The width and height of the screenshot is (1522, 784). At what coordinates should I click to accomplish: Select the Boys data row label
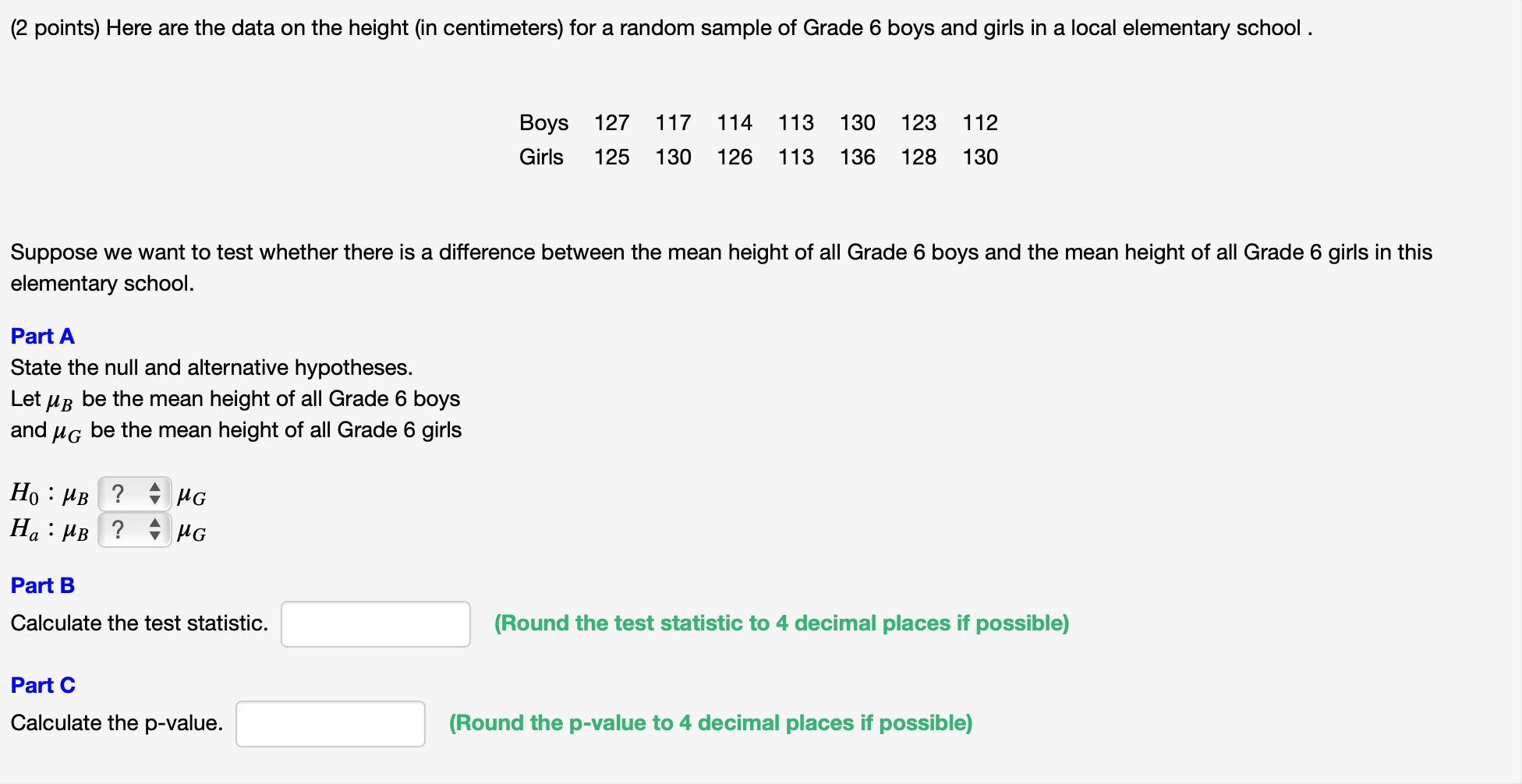pos(543,122)
